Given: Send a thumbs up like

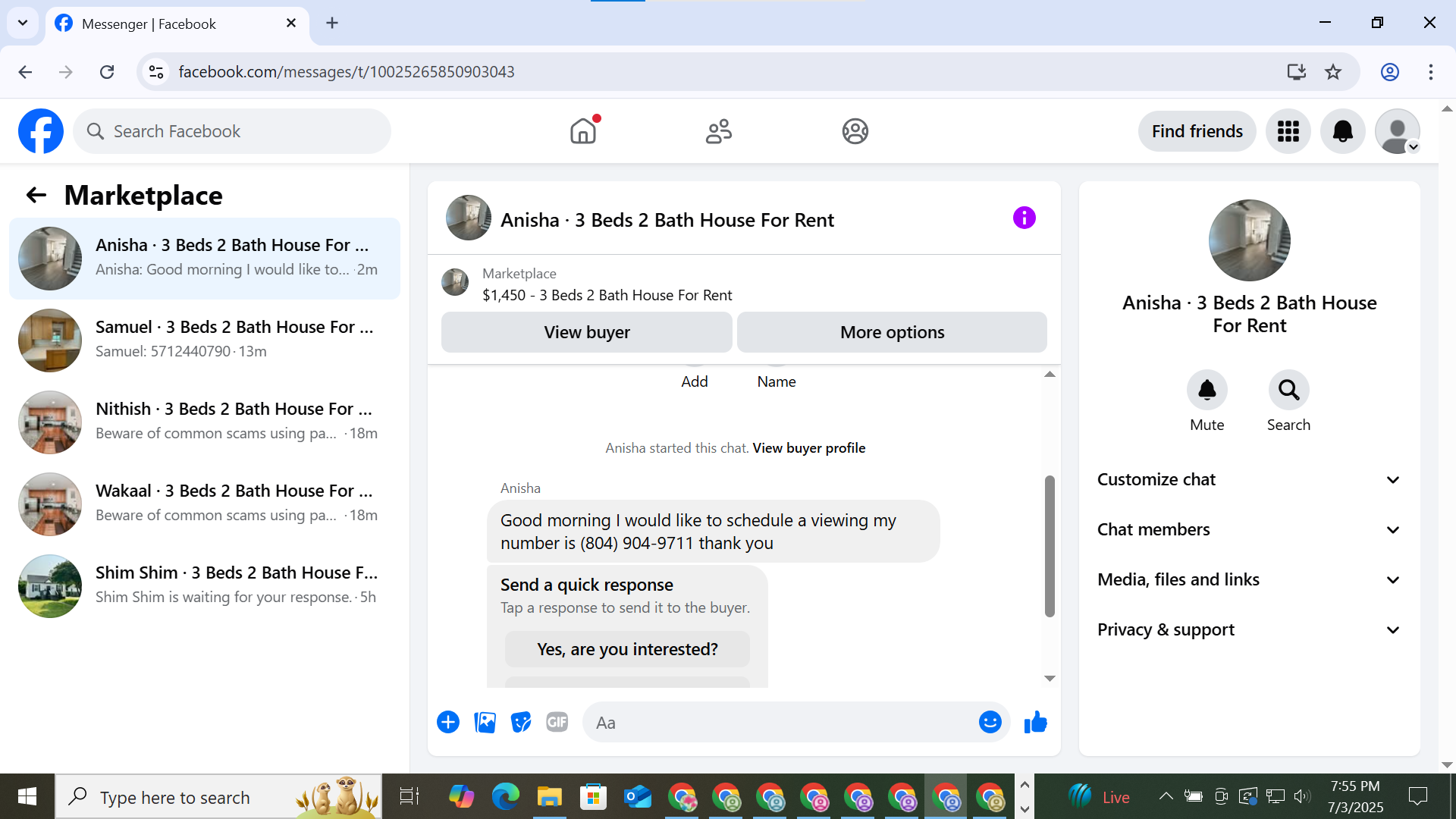Looking at the screenshot, I should [x=1035, y=722].
